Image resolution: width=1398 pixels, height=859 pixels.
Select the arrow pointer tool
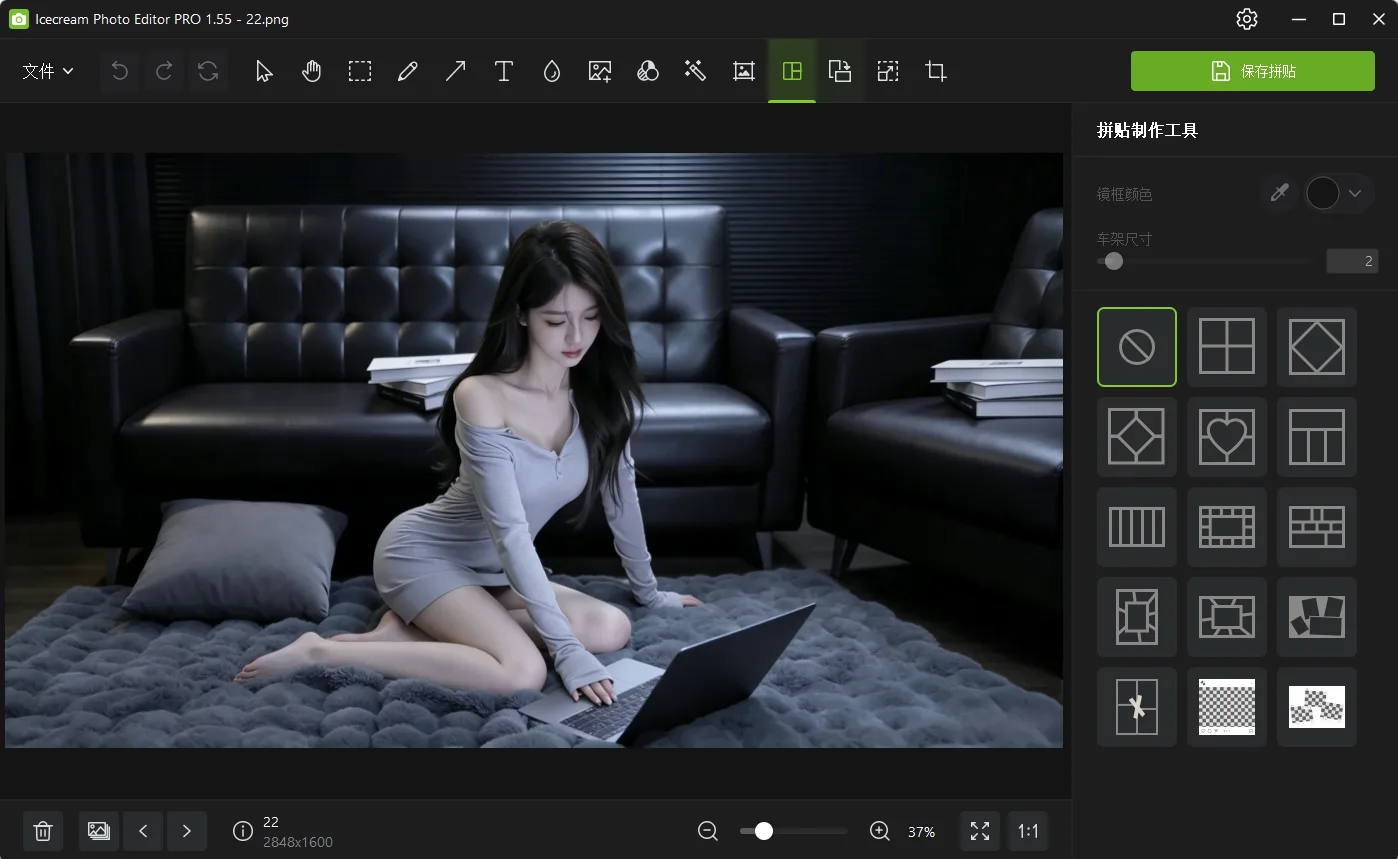click(x=264, y=71)
